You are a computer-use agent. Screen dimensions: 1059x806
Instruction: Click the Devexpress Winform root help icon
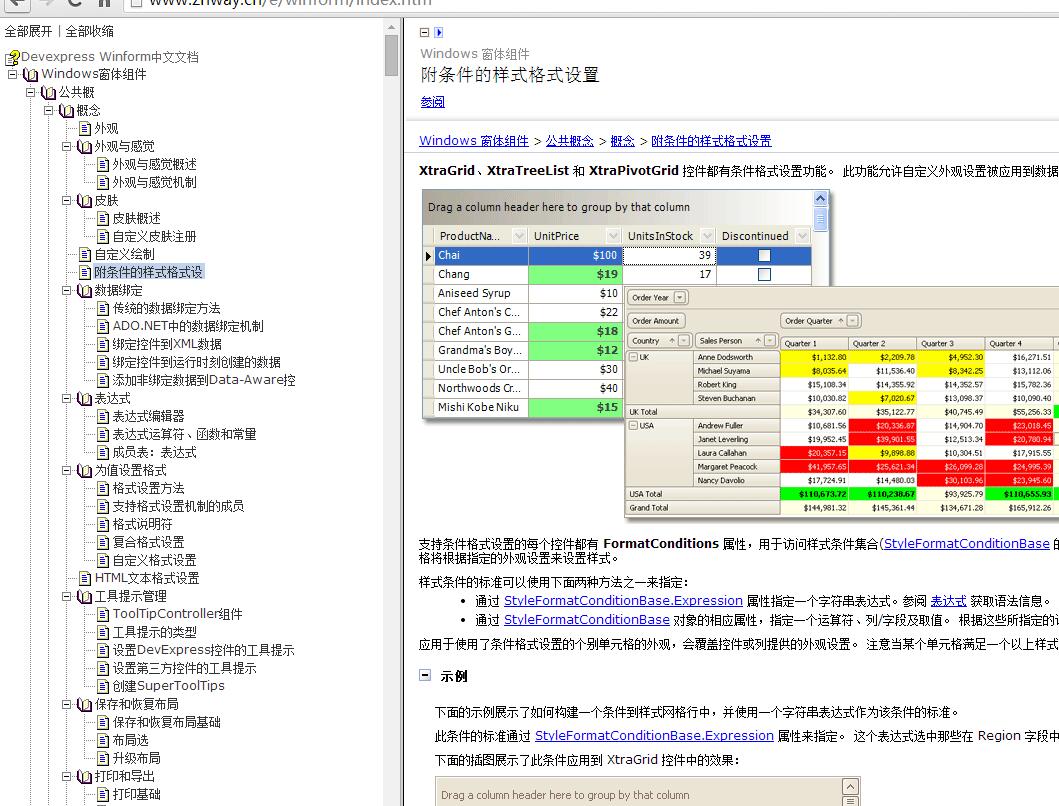(x=12, y=57)
